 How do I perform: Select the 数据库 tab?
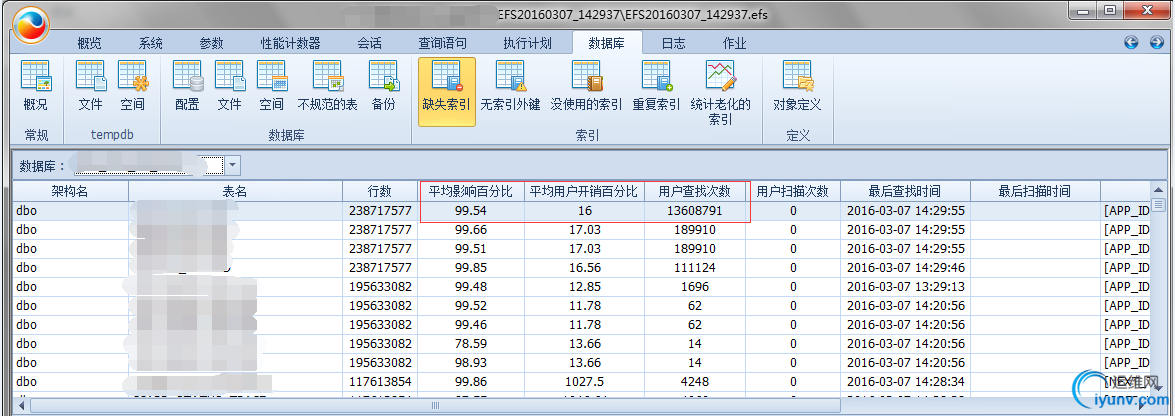point(605,43)
